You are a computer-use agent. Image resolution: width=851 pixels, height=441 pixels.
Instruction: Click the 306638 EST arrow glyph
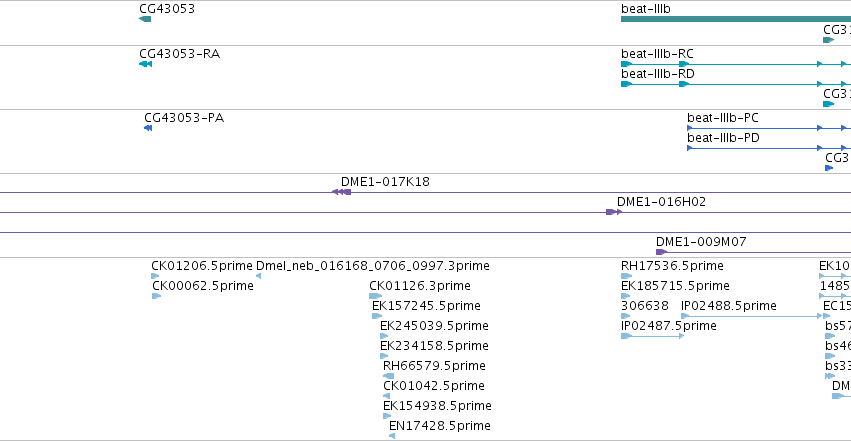(x=625, y=316)
